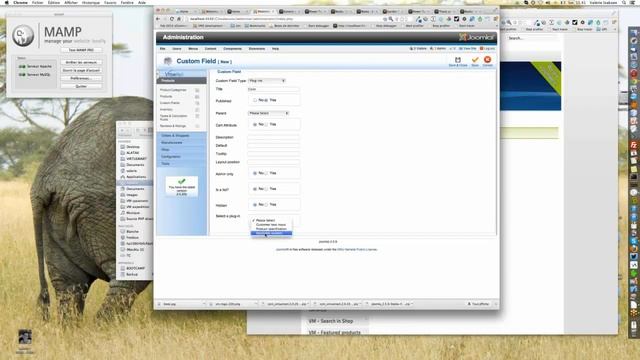Click the Apple menu icon

(6, 2)
